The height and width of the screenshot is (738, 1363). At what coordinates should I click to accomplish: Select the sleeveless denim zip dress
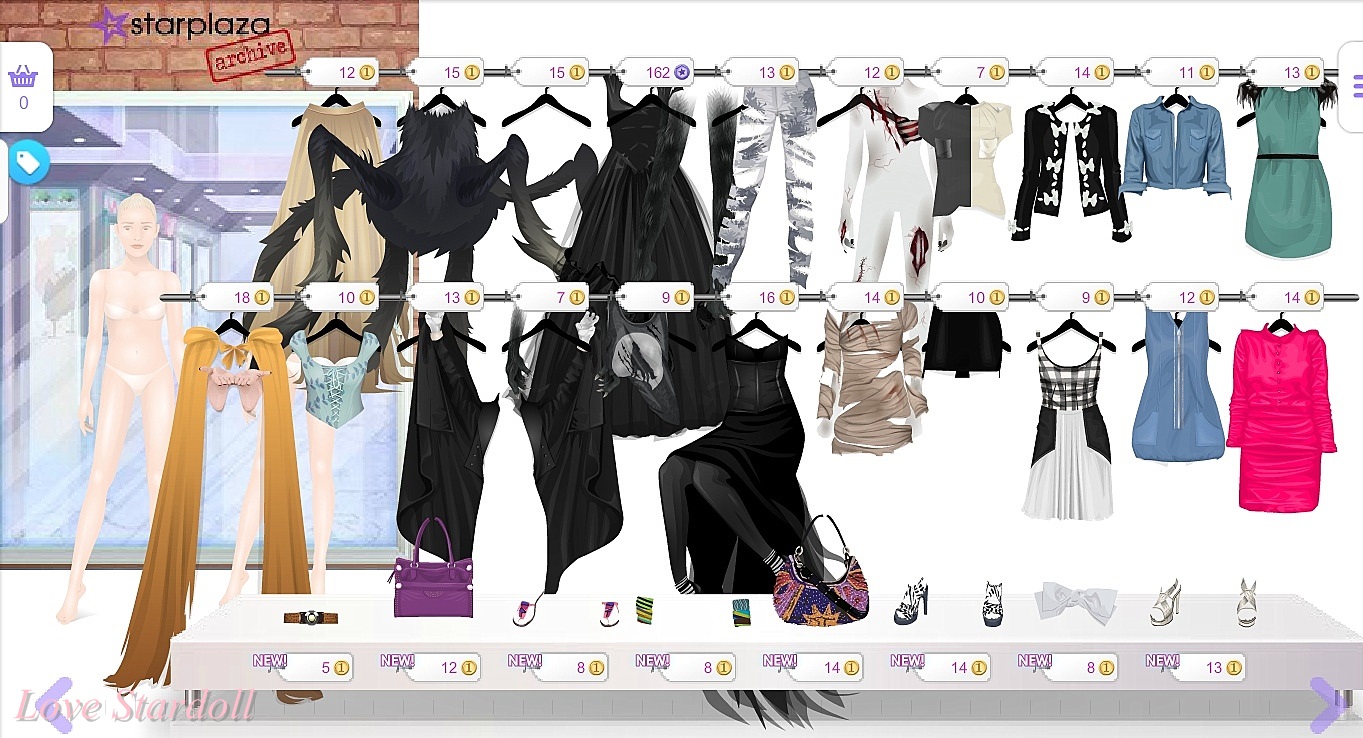click(x=1177, y=385)
